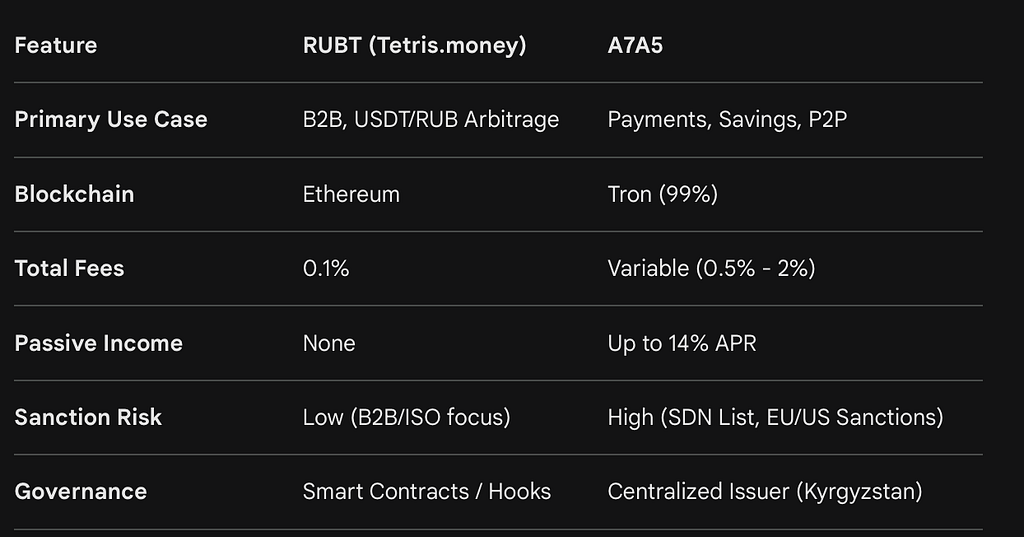The width and height of the screenshot is (1024, 537).
Task: Click the Blockchain row label
Action: (74, 194)
